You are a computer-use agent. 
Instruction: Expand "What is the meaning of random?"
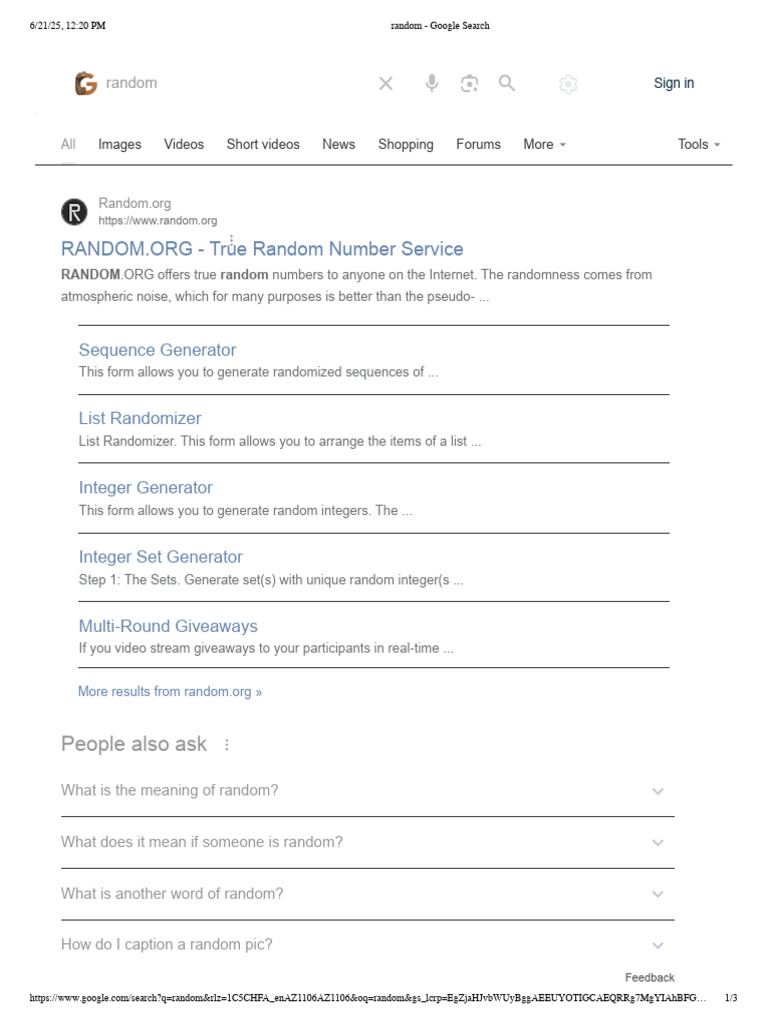[x=657, y=791]
